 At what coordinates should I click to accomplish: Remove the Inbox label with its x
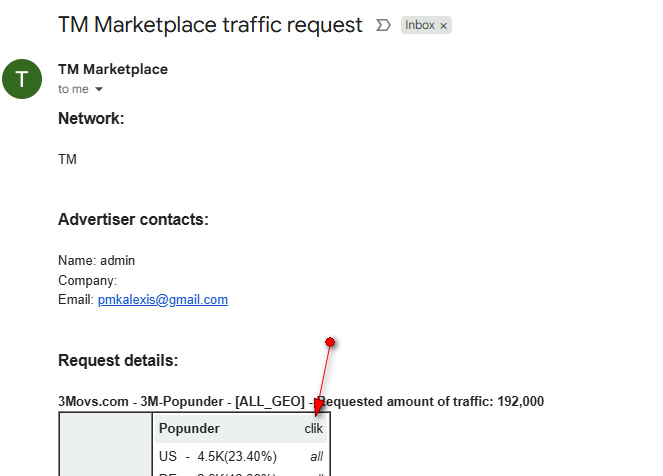tap(444, 25)
